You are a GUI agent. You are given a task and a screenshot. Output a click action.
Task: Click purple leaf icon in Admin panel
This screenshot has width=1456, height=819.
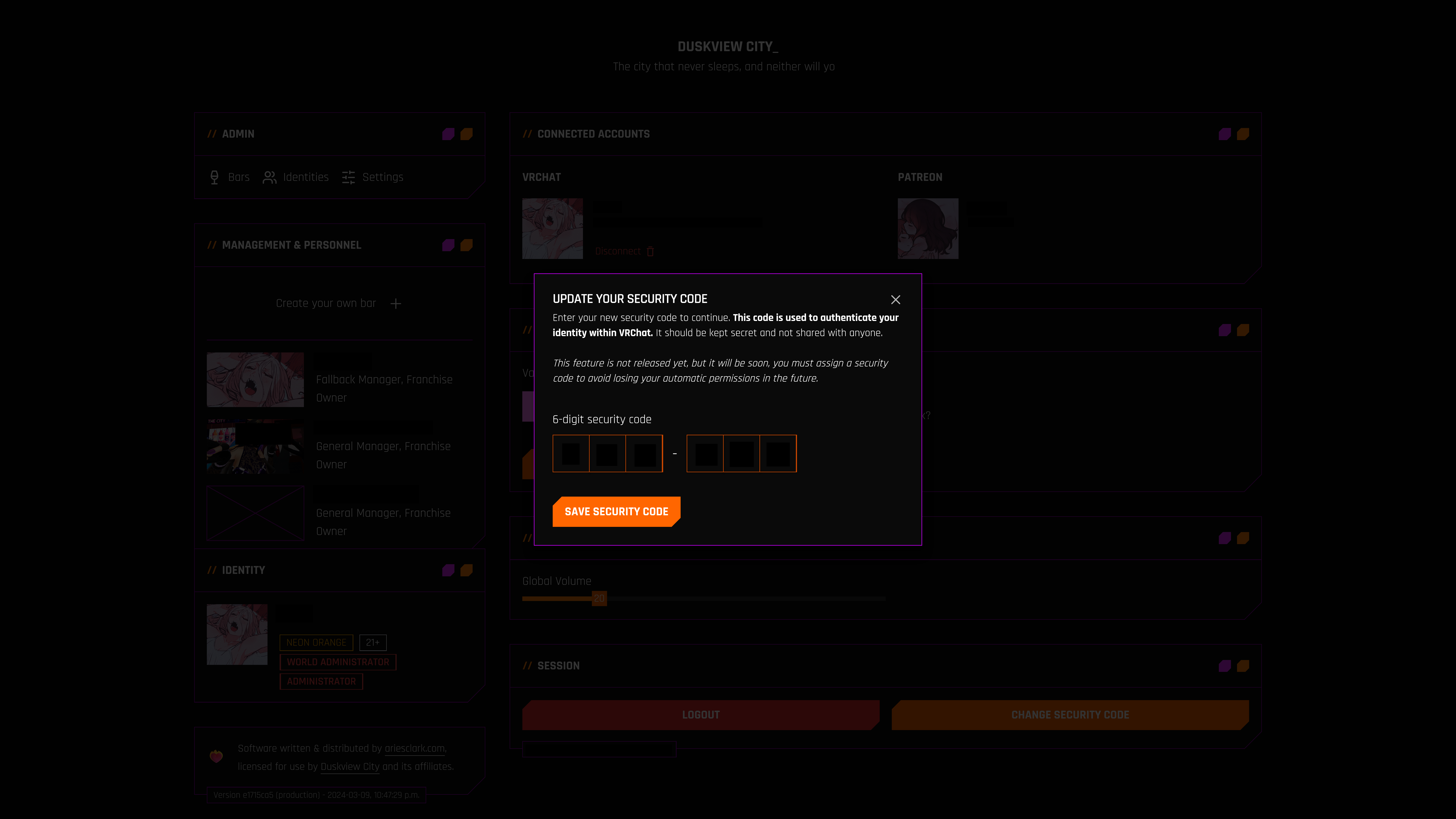[x=448, y=134]
